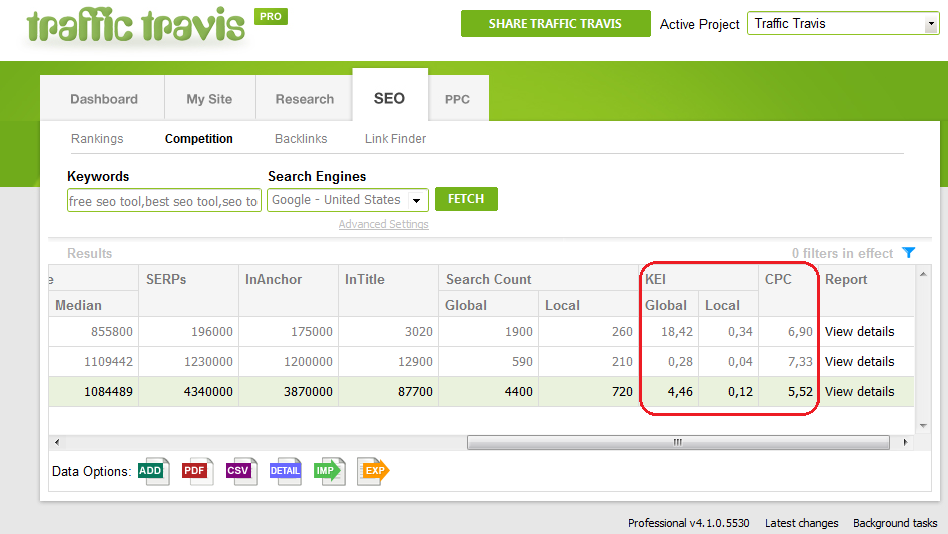Click the Share Traffic Travis button

pyautogui.click(x=556, y=24)
